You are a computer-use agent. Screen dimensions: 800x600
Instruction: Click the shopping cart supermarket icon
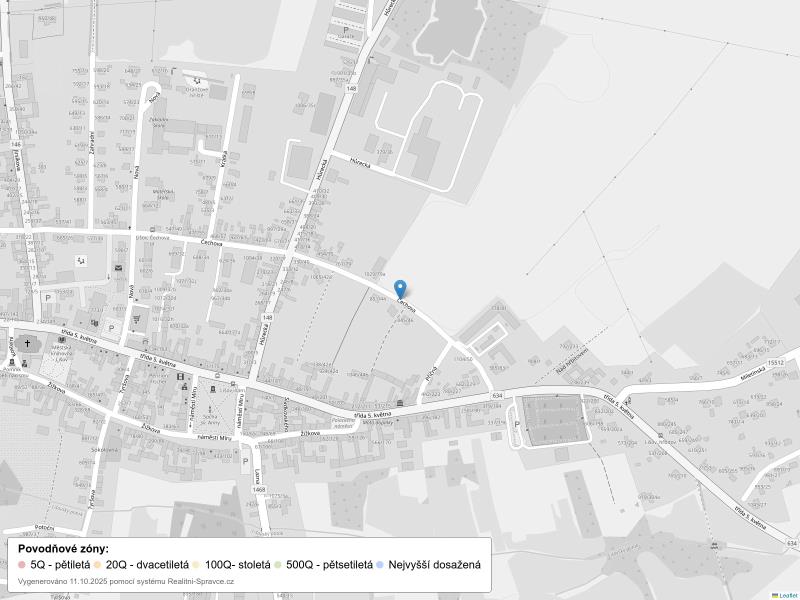[x=137, y=317]
